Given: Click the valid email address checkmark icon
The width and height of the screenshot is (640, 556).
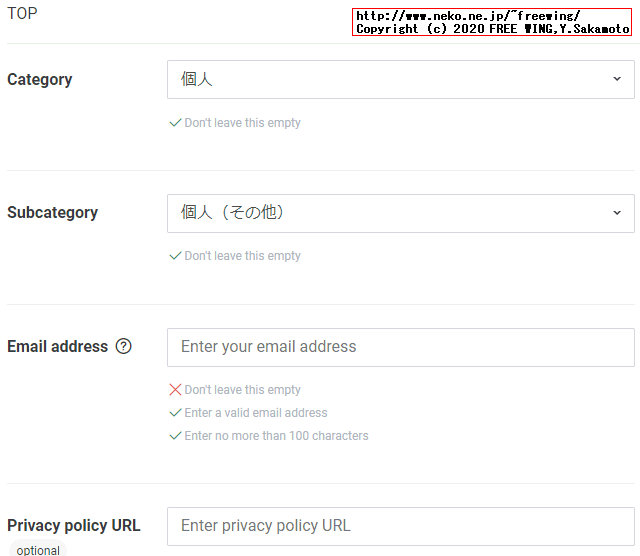Looking at the screenshot, I should pos(176,413).
